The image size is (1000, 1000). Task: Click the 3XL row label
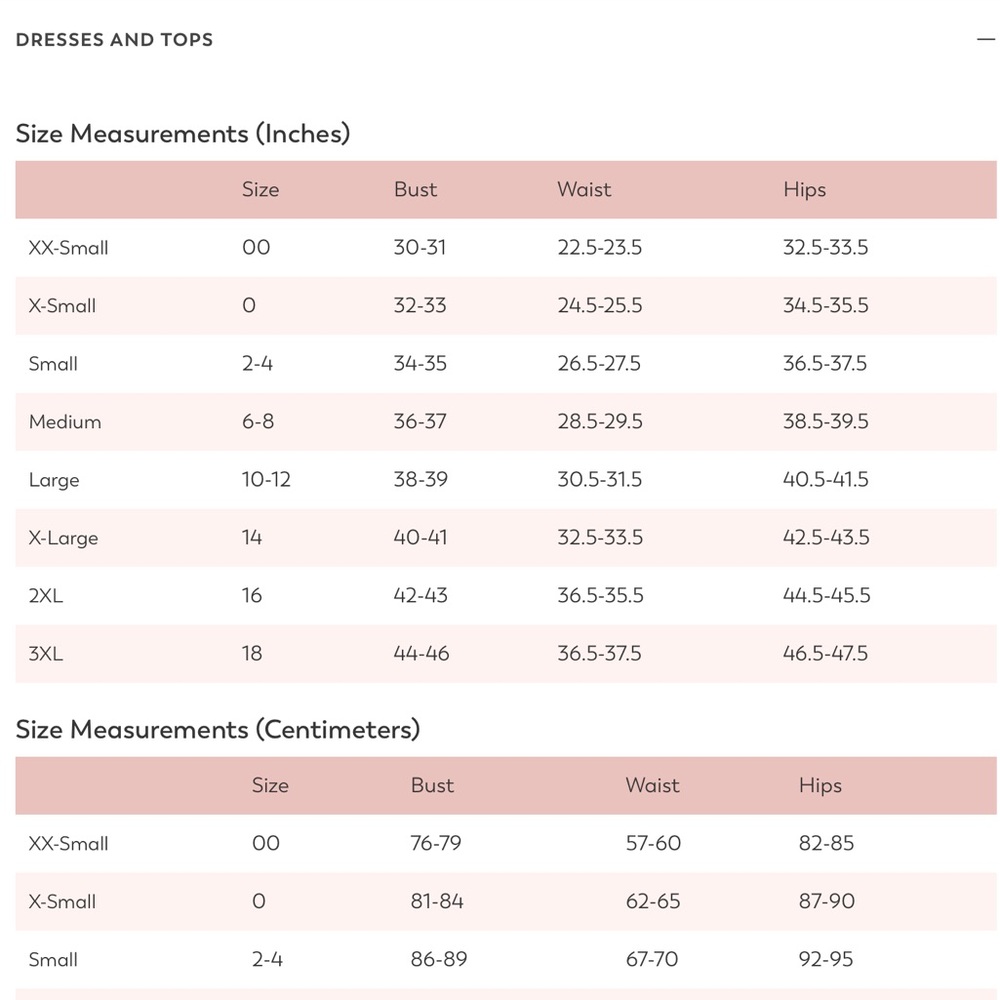coord(45,654)
